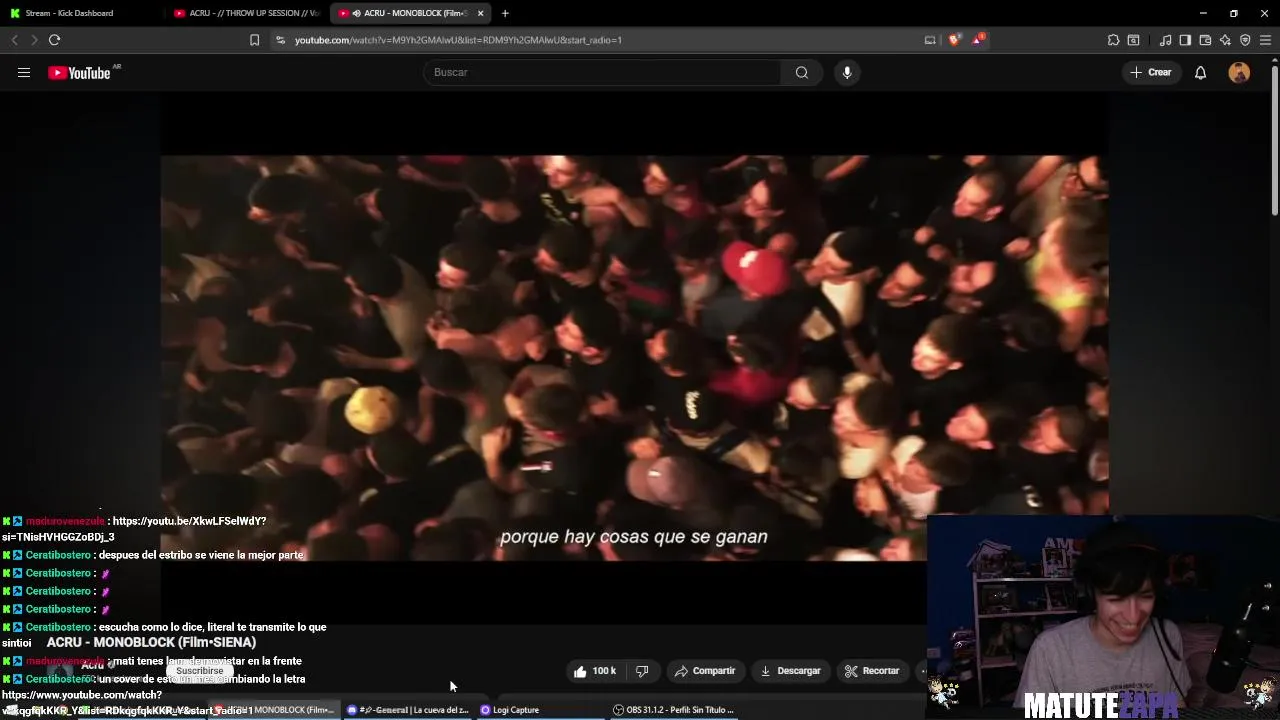The image size is (1280, 720).
Task: Download the video with Descargar
Action: [x=790, y=671]
